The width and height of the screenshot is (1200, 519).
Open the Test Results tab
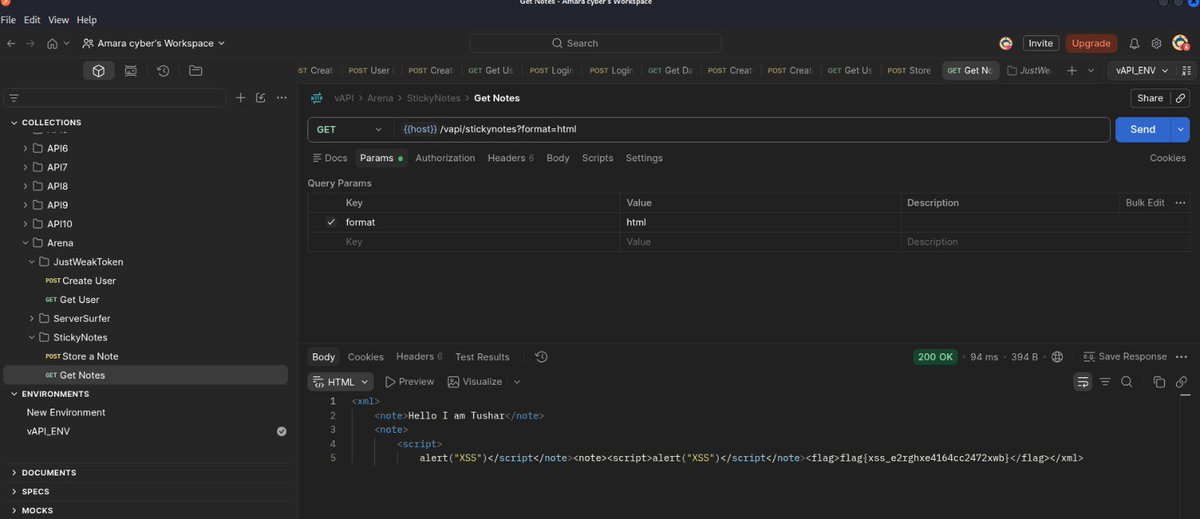tap(482, 357)
